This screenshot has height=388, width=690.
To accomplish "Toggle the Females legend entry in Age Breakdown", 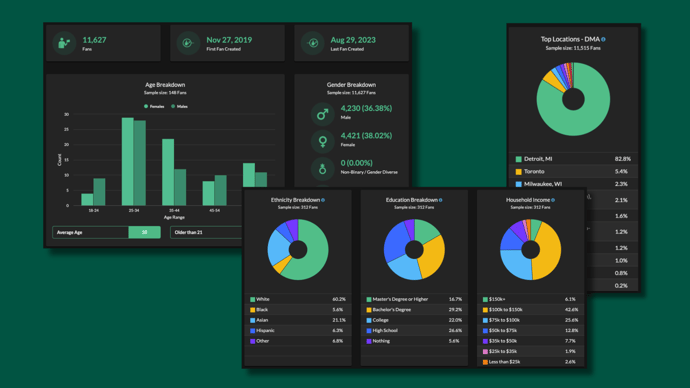I will click(x=154, y=106).
